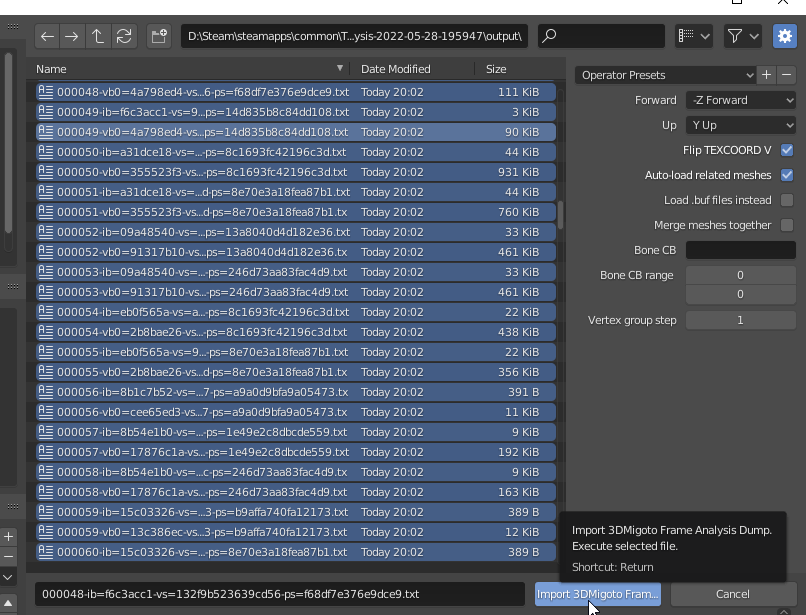Select file 000054-vb0=2b8bae26 in list
Image resolution: width=806 pixels, height=615 pixels.
(x=296, y=332)
